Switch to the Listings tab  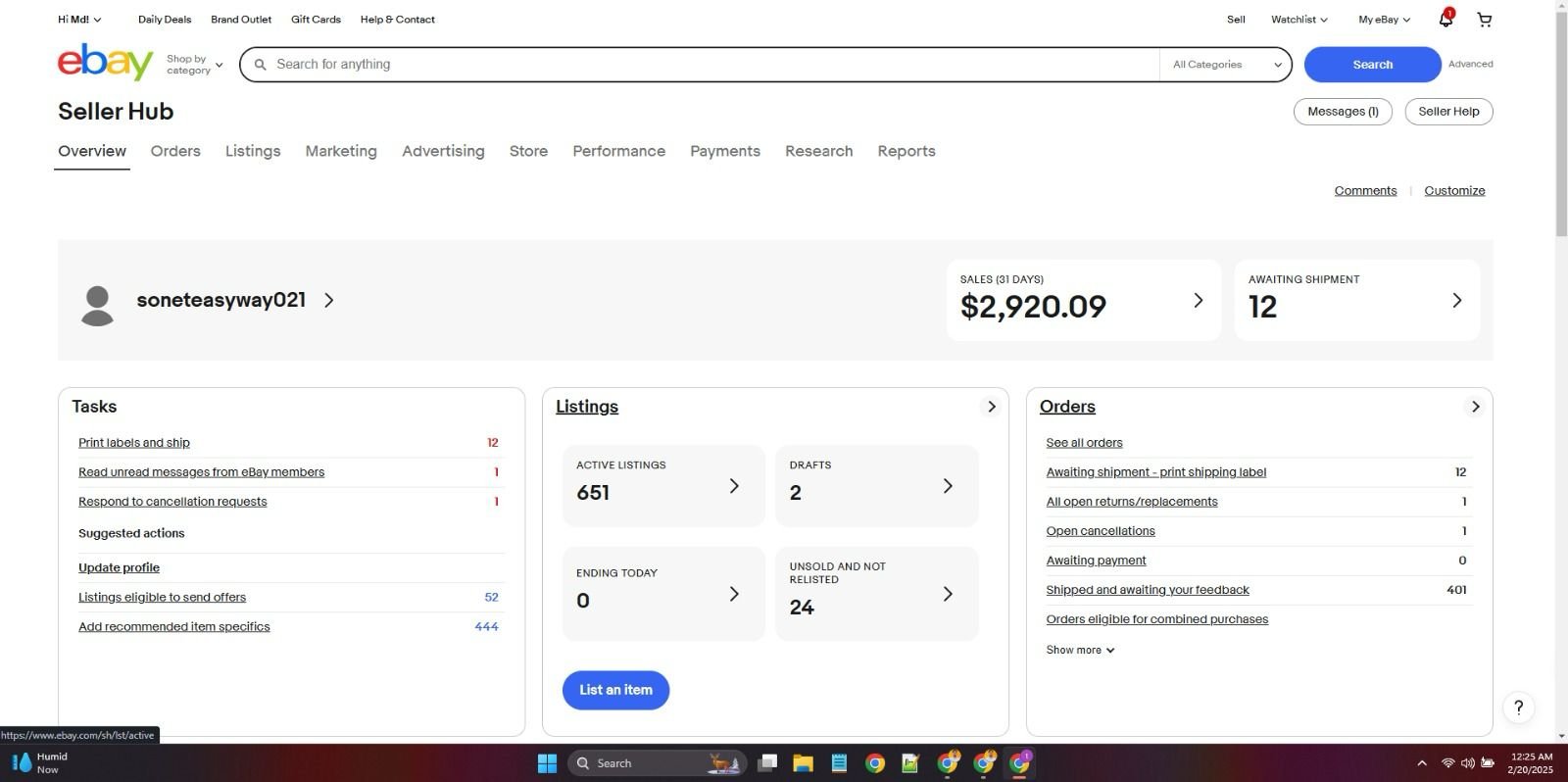(253, 151)
